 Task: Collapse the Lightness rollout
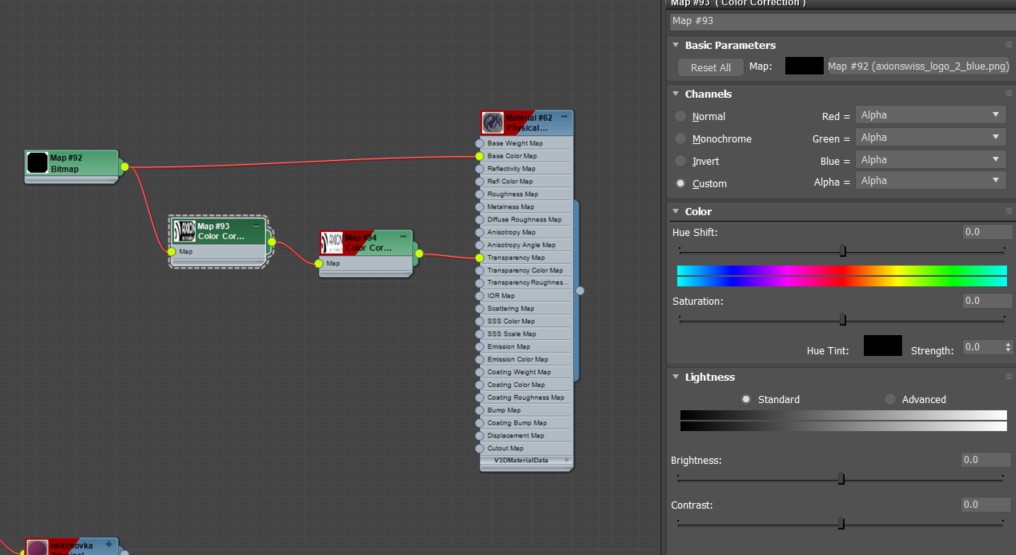[676, 376]
